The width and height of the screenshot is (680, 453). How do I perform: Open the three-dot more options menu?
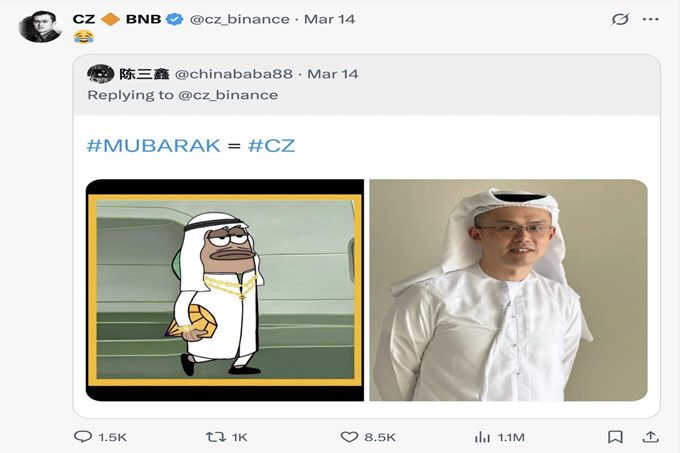(651, 19)
